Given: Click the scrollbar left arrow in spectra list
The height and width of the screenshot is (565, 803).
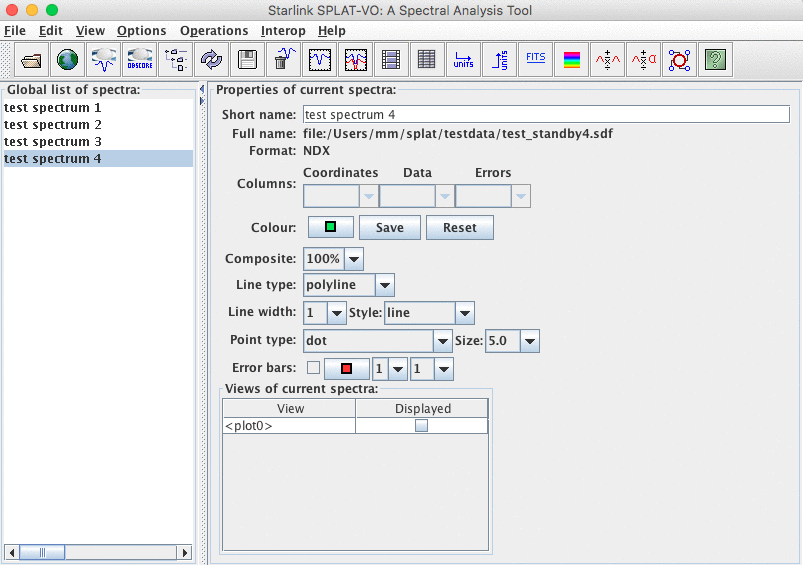Looking at the screenshot, I should (x=12, y=552).
